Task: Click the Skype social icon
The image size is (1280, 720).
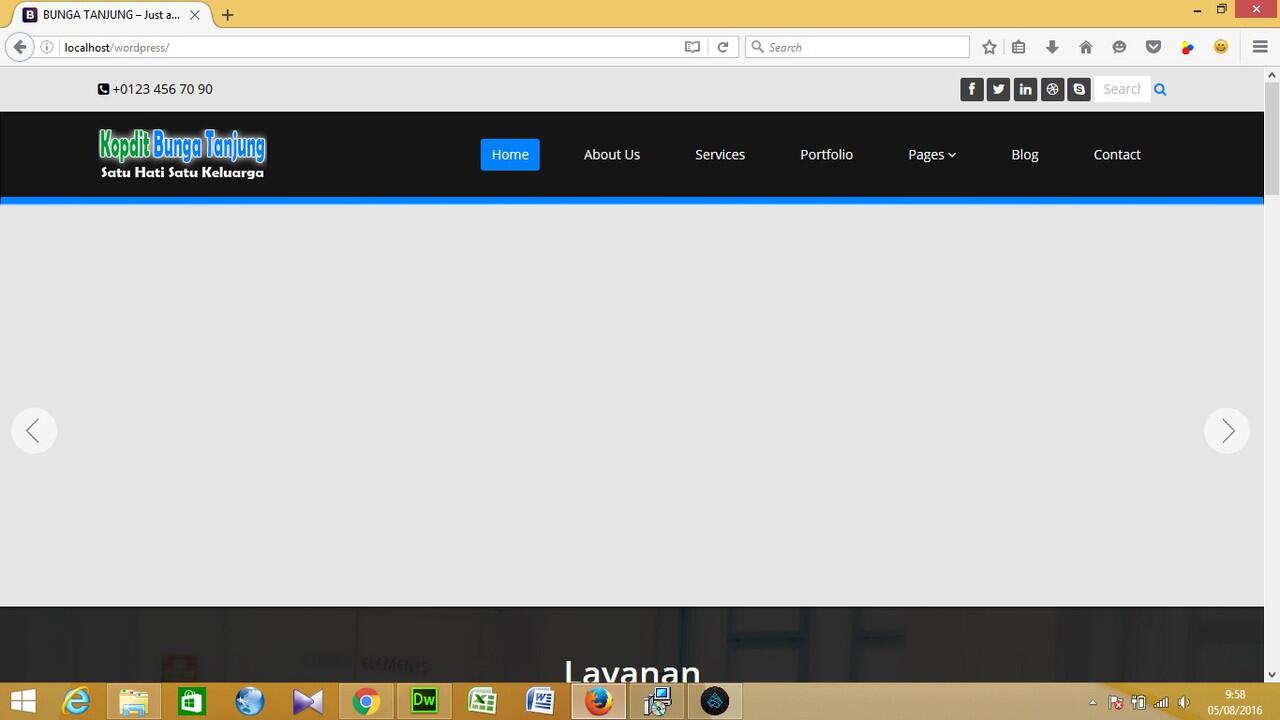Action: click(1079, 89)
